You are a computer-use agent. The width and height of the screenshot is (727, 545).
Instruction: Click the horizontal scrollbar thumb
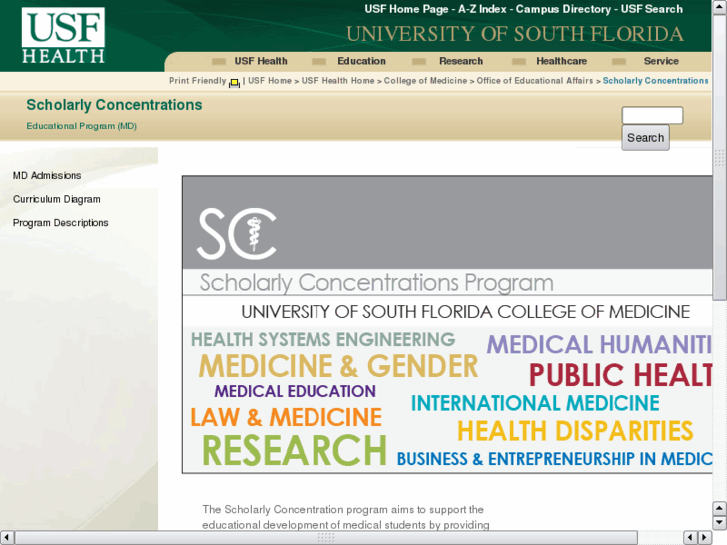(326, 537)
